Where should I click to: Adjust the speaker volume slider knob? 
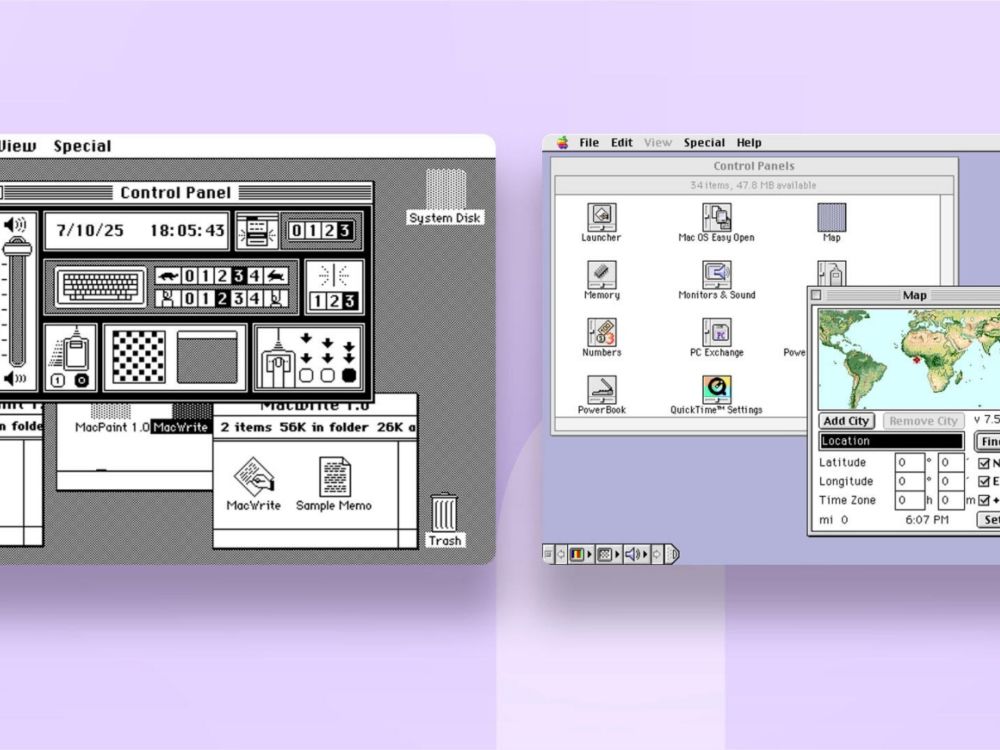[x=17, y=246]
